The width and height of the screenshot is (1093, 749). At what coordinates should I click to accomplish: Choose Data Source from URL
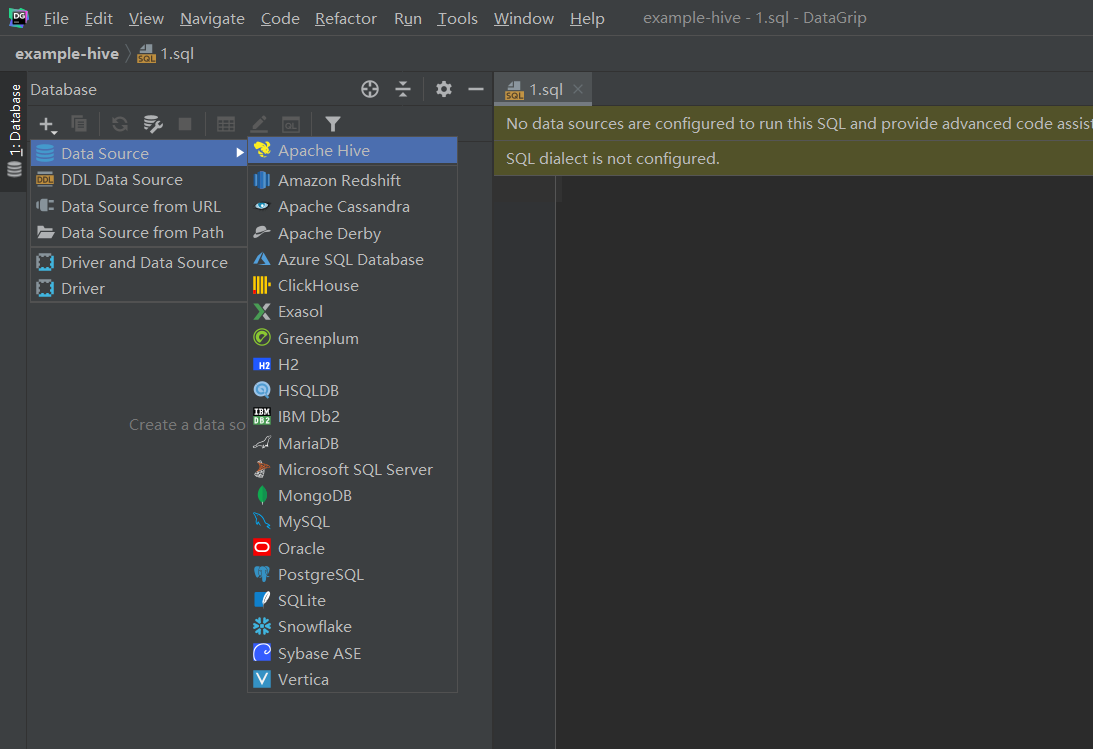(x=139, y=206)
